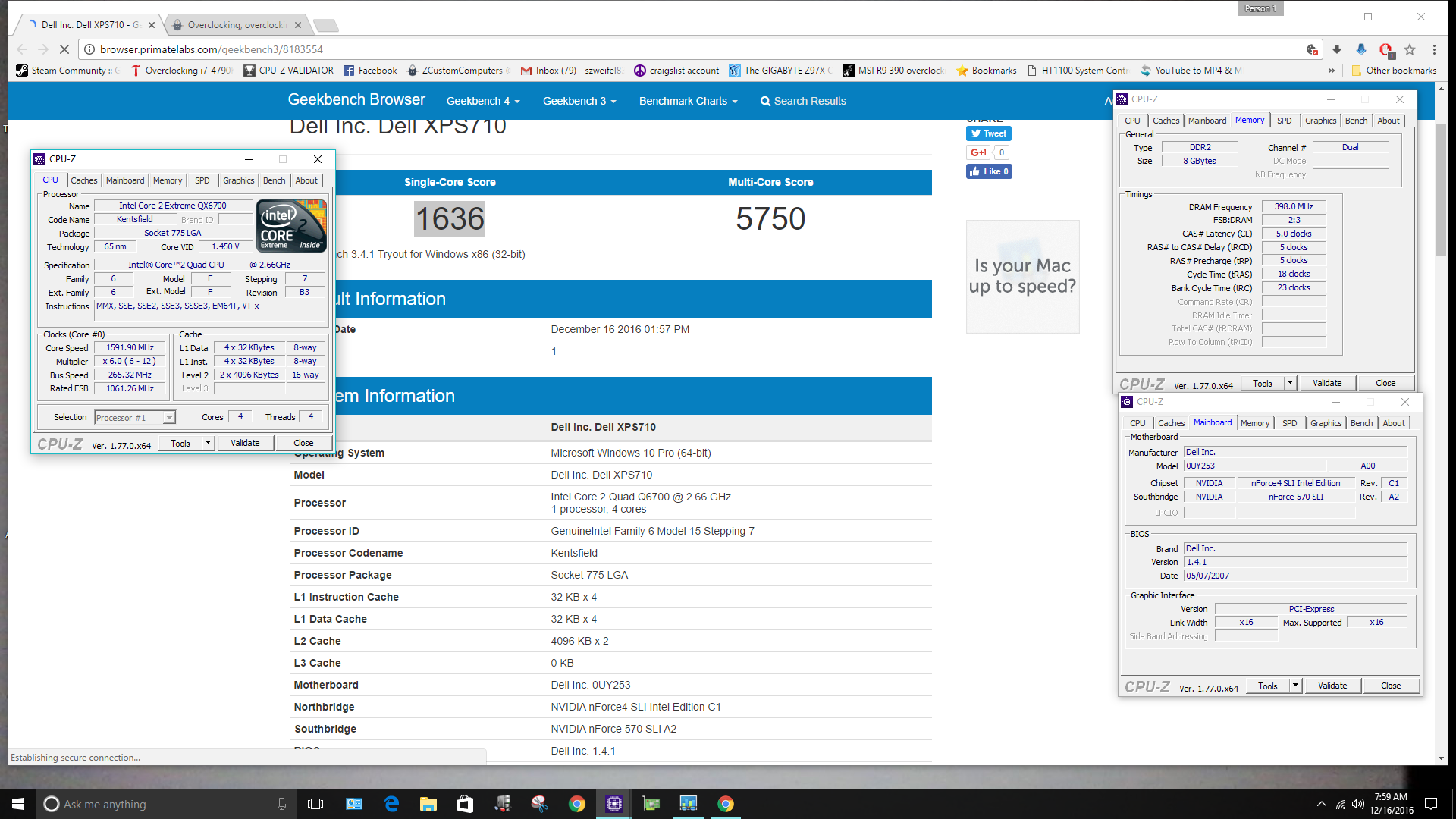Click the 'Is your Mac up to speed?' ad
The height and width of the screenshot is (819, 1456).
1022,276
